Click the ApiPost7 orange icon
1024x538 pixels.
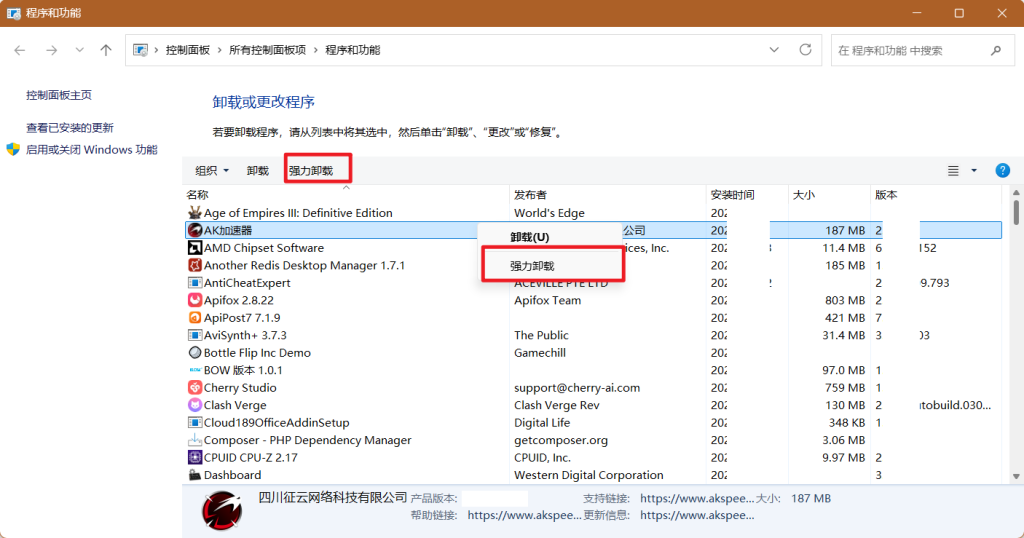tap(195, 317)
